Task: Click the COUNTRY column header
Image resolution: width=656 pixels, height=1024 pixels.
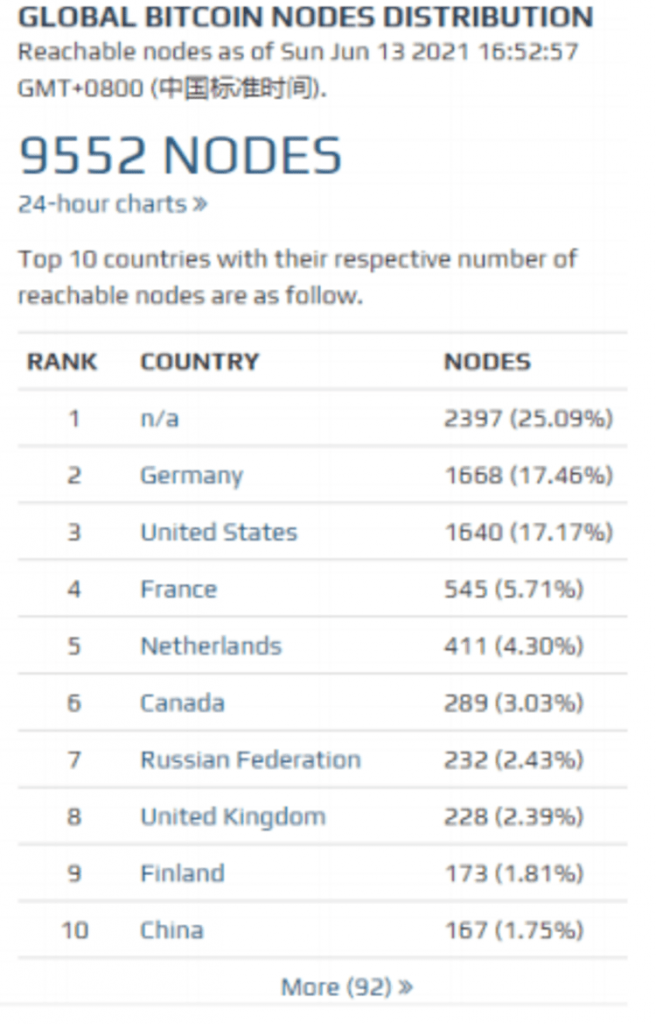Action: click(199, 362)
